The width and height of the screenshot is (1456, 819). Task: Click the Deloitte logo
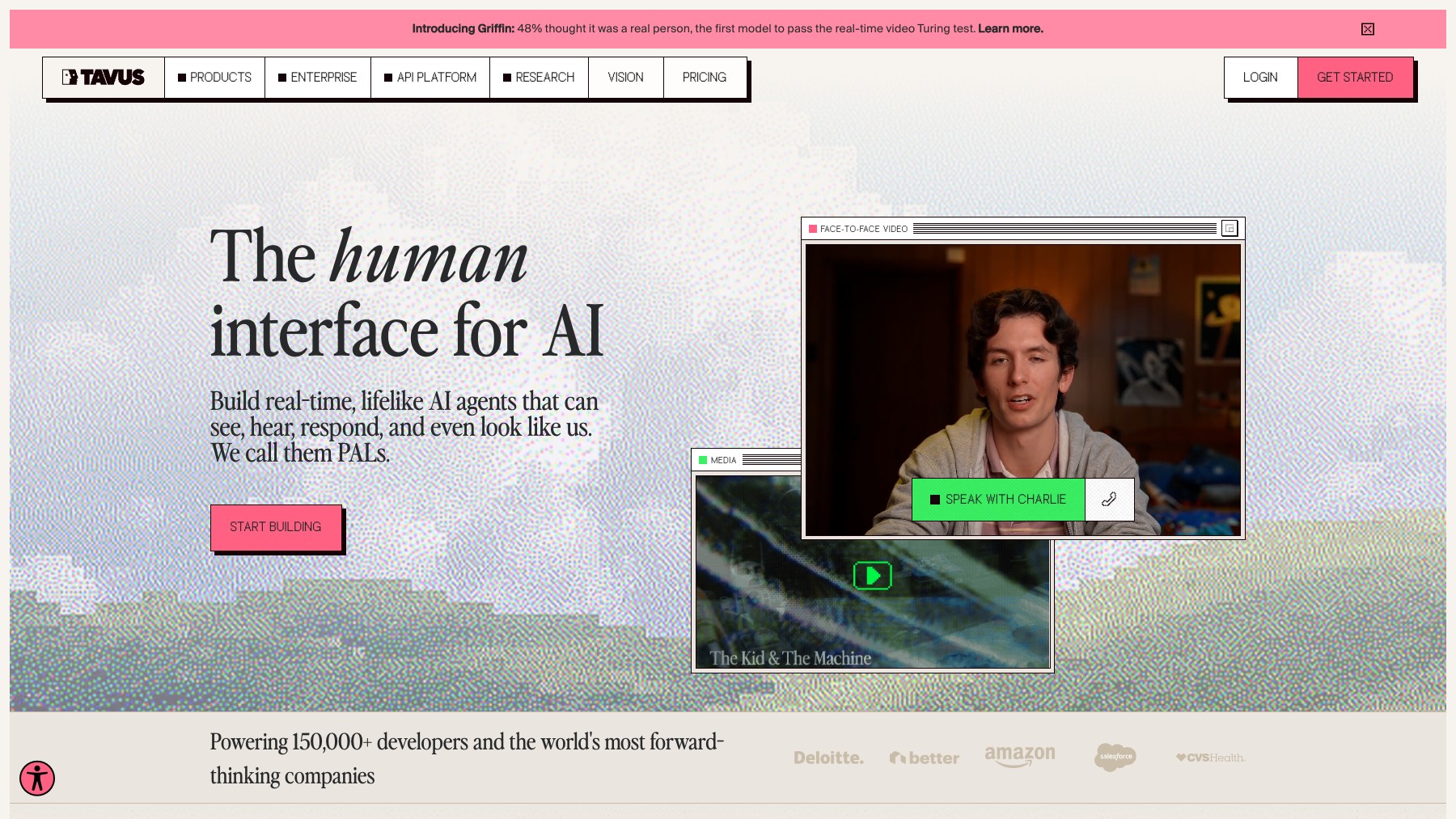click(x=828, y=758)
